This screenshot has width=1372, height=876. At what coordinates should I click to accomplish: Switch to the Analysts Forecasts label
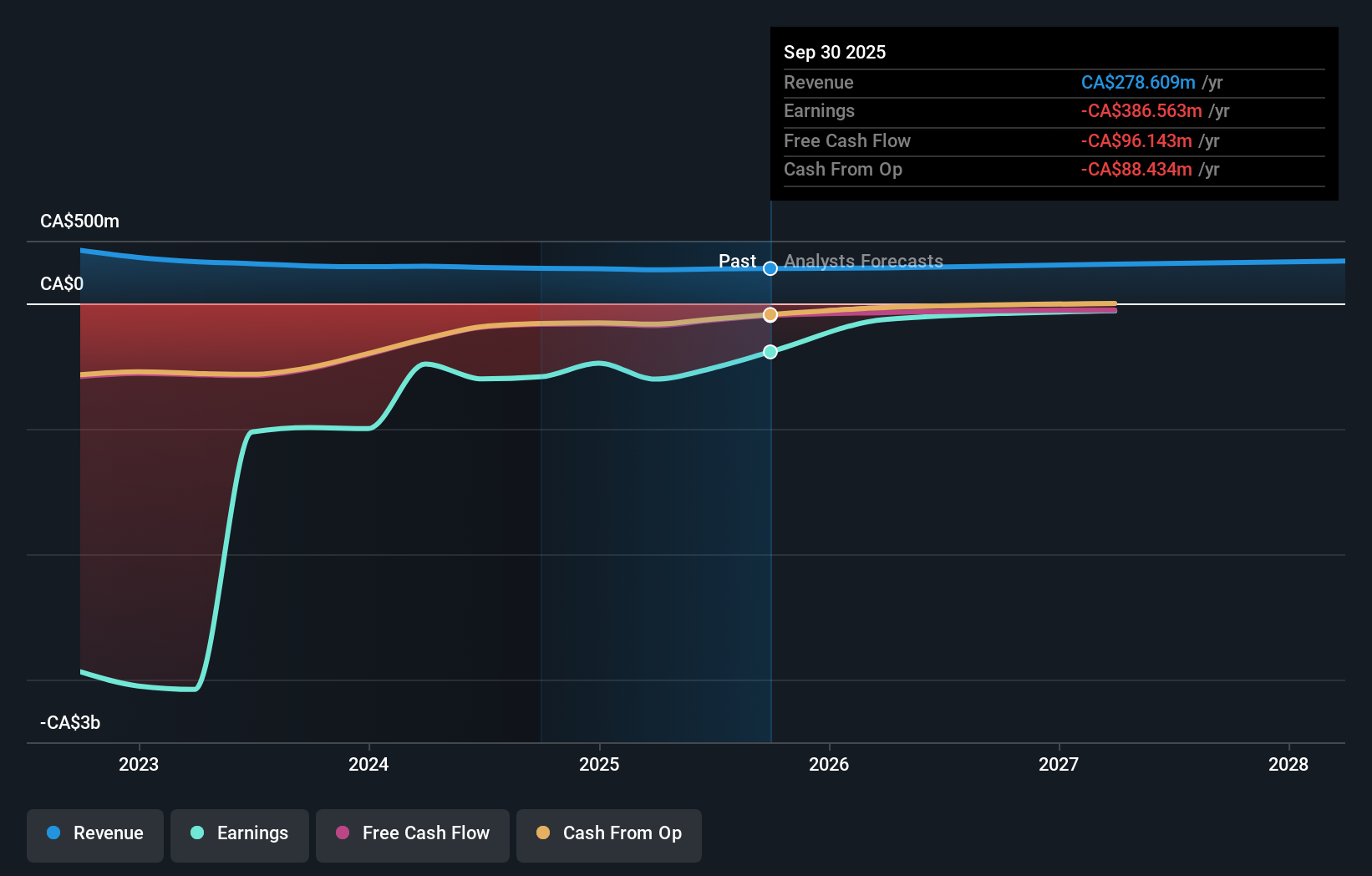pyautogui.click(x=862, y=261)
